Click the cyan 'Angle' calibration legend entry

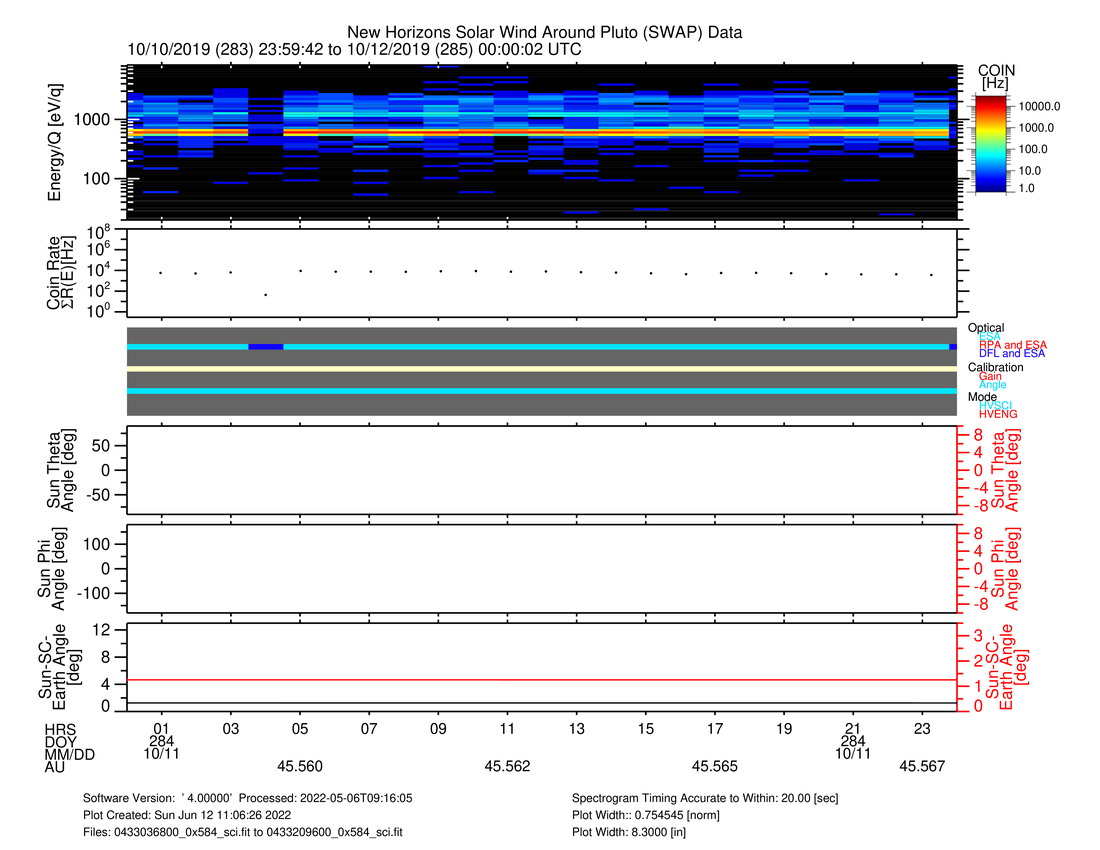coord(992,385)
